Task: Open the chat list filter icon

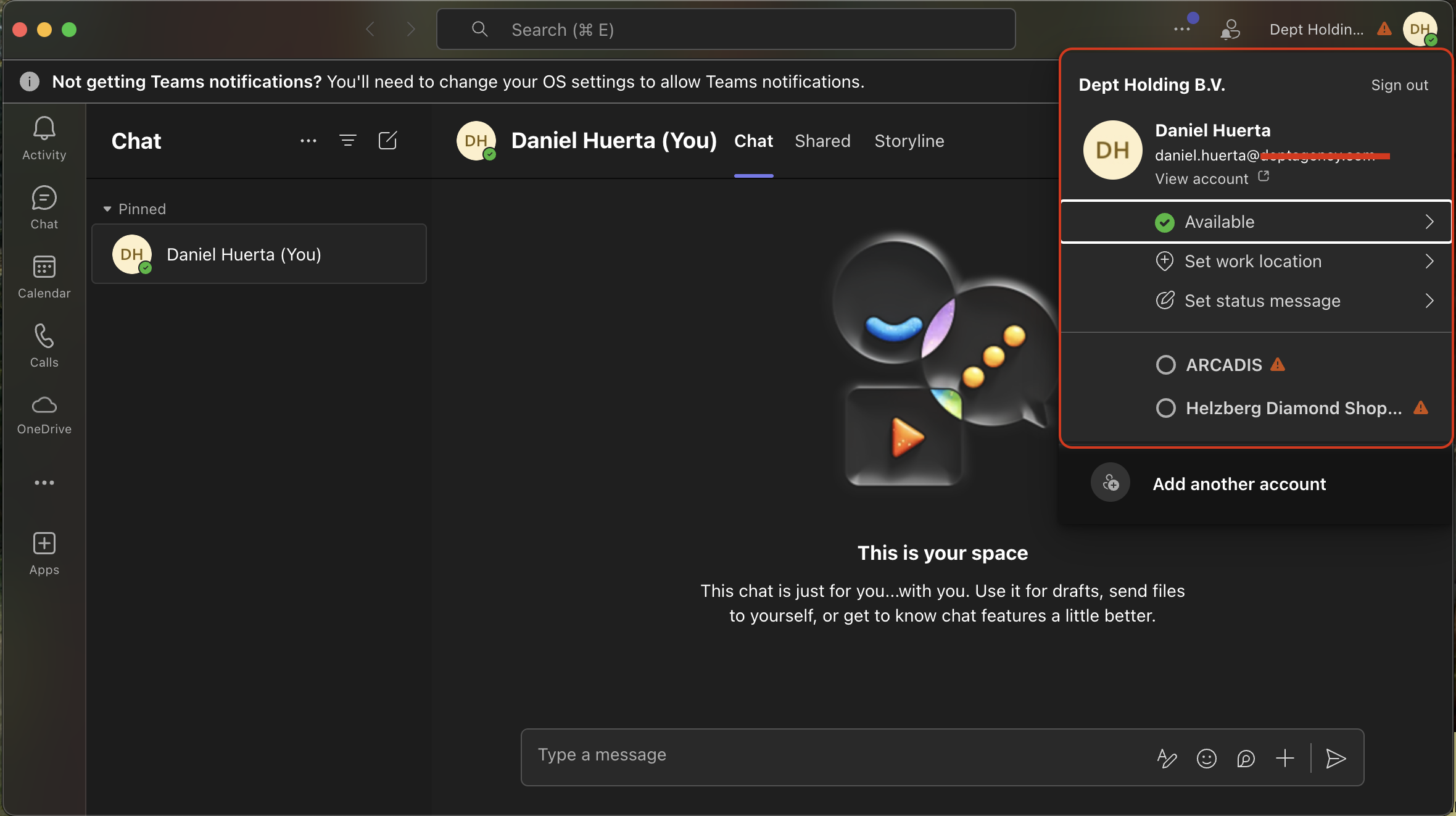Action: (x=348, y=141)
